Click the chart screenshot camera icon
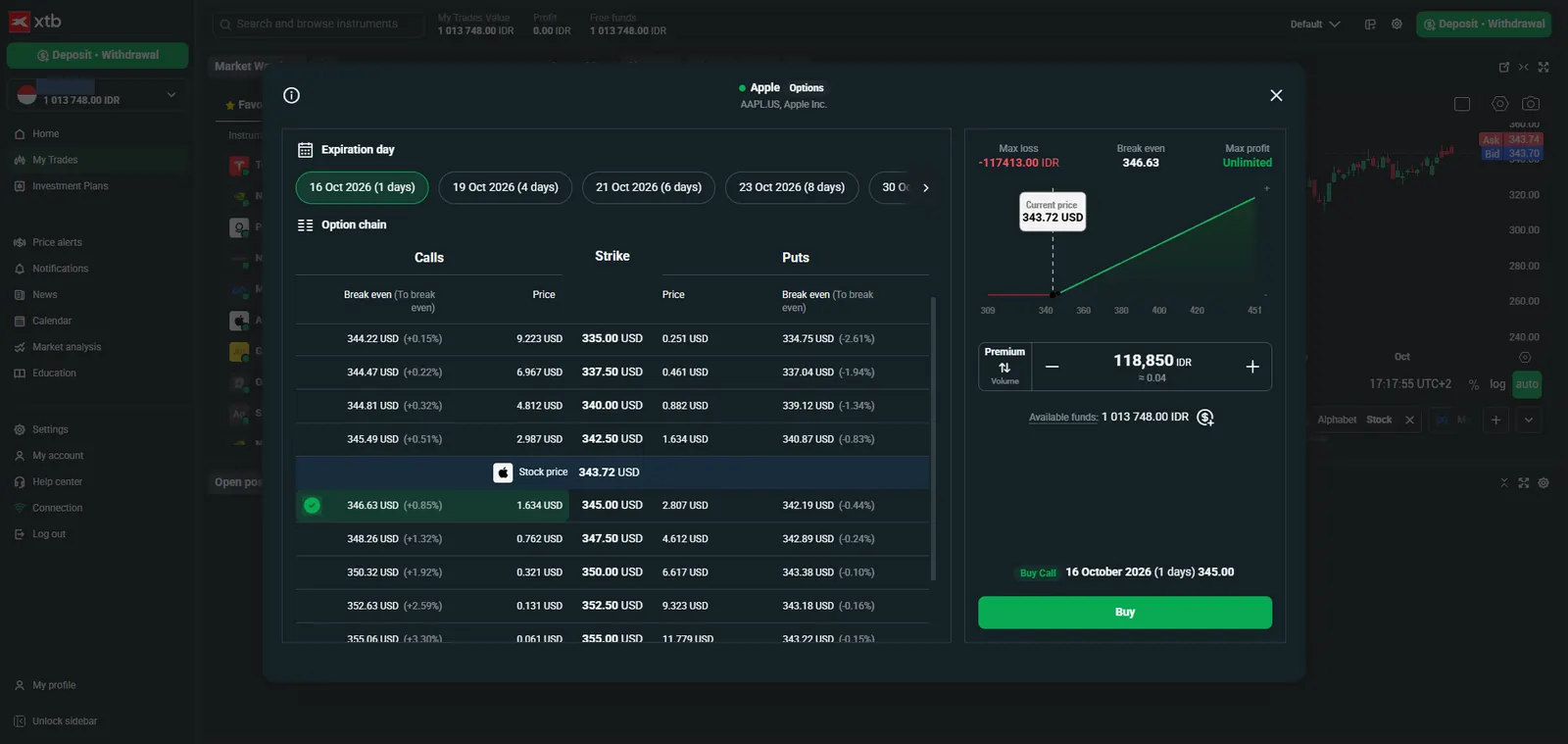 [x=1531, y=104]
